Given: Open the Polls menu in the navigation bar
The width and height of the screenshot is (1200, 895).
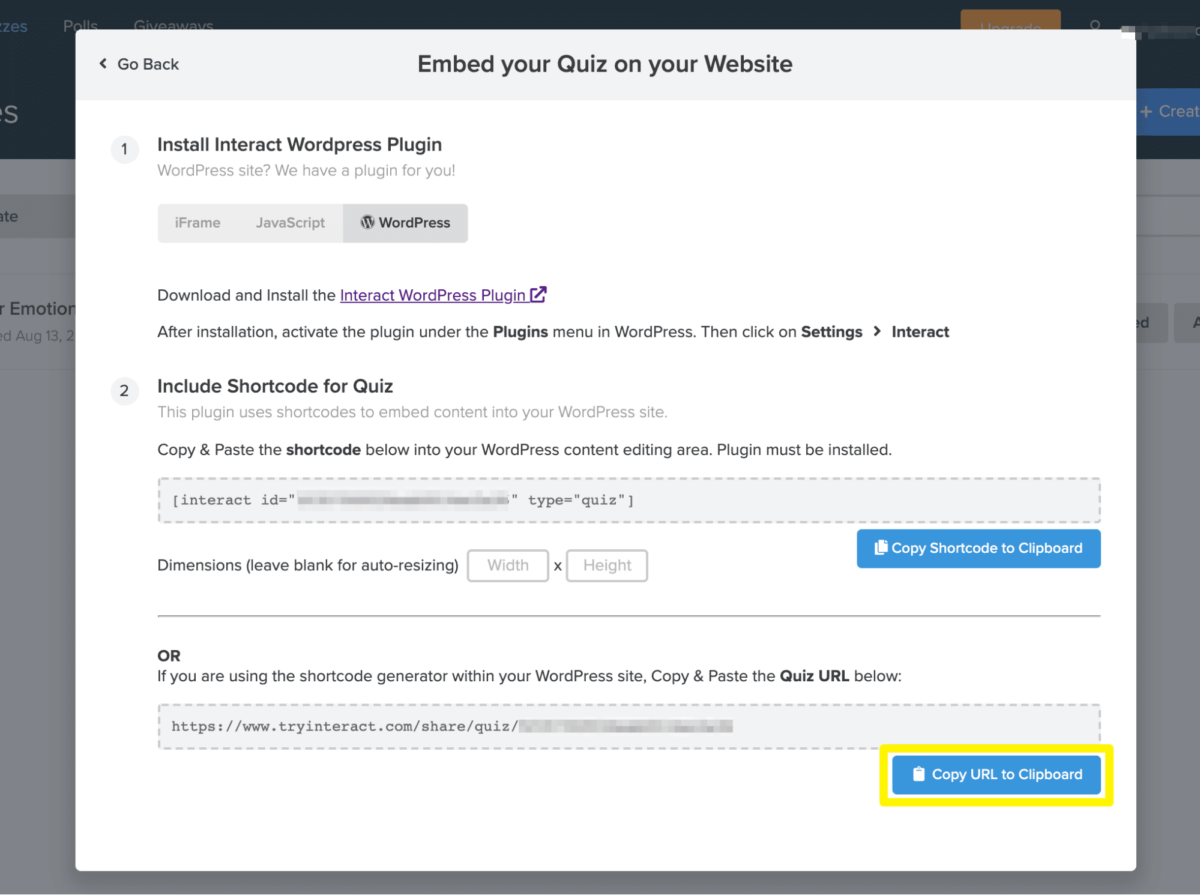Looking at the screenshot, I should [80, 26].
